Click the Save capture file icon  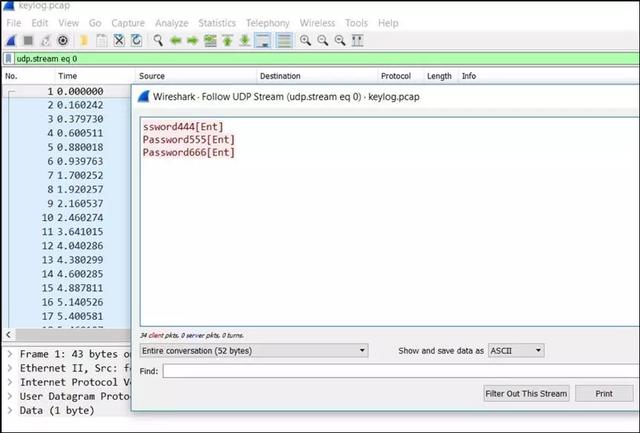point(102,40)
